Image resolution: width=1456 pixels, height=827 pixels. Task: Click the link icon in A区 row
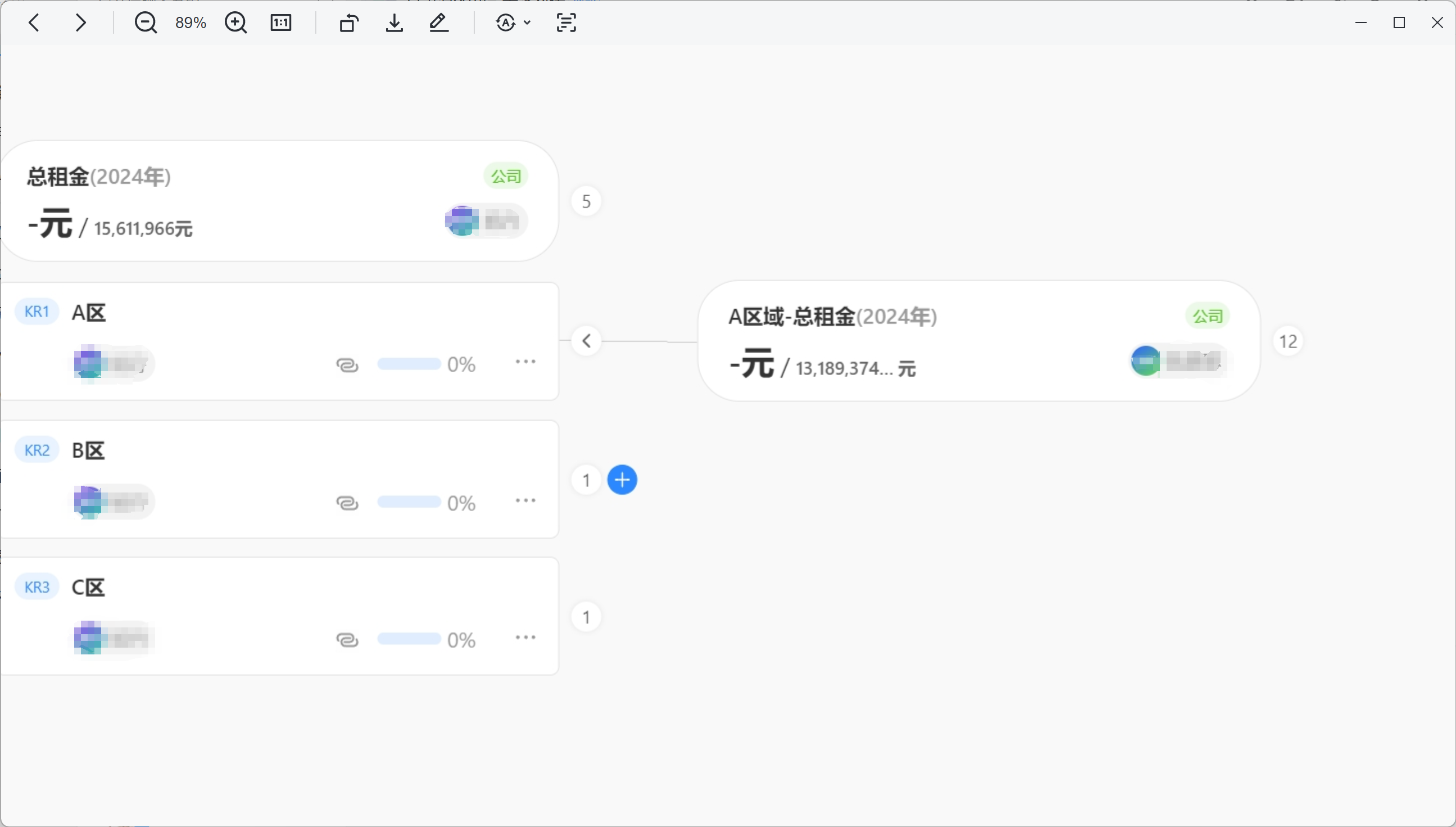tap(347, 365)
